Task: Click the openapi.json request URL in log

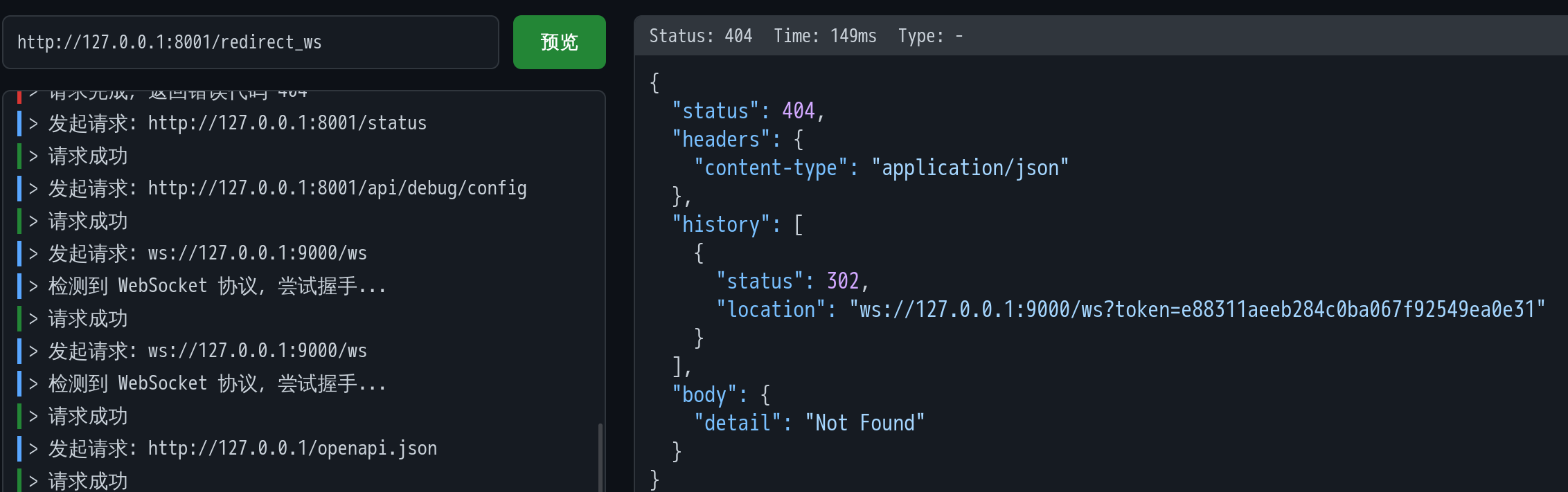Action: [292, 448]
